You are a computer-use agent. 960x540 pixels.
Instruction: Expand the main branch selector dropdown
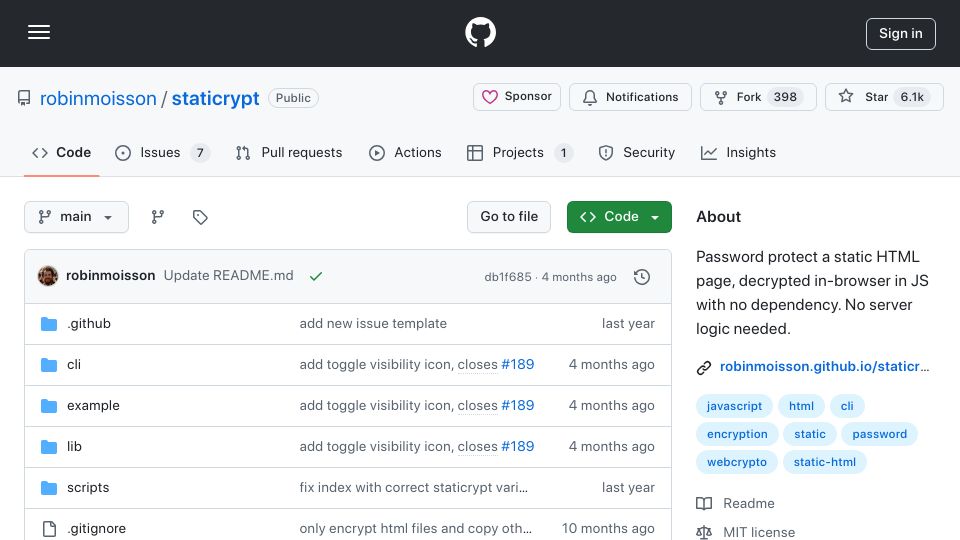coord(77,217)
